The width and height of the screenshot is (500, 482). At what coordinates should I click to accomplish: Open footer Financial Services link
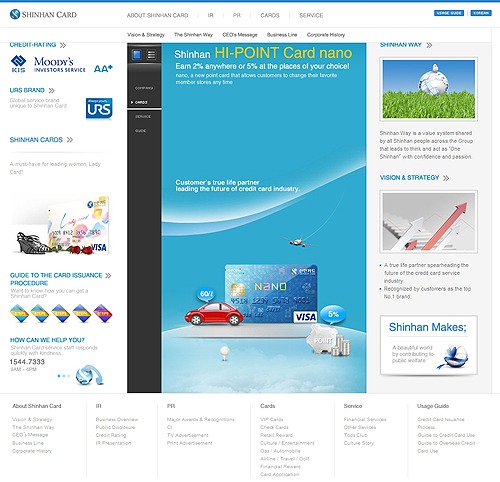tap(365, 419)
